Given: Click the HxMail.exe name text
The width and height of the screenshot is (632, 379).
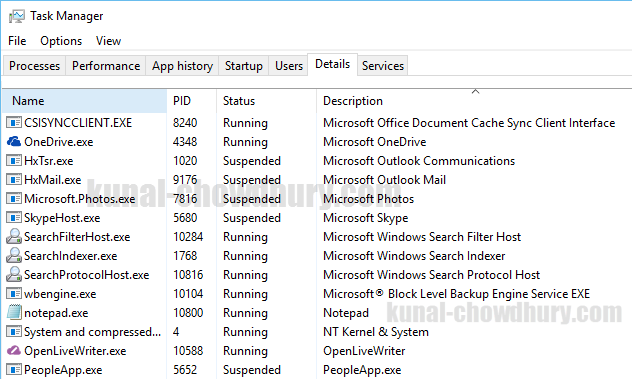Looking at the screenshot, I should coord(52,180).
